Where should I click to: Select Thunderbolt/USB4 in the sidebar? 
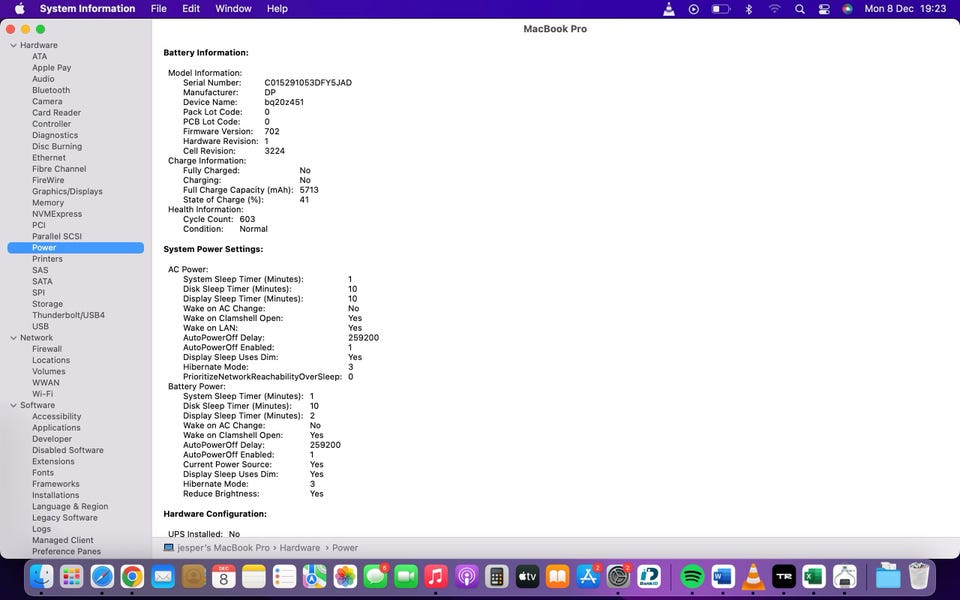pos(68,315)
